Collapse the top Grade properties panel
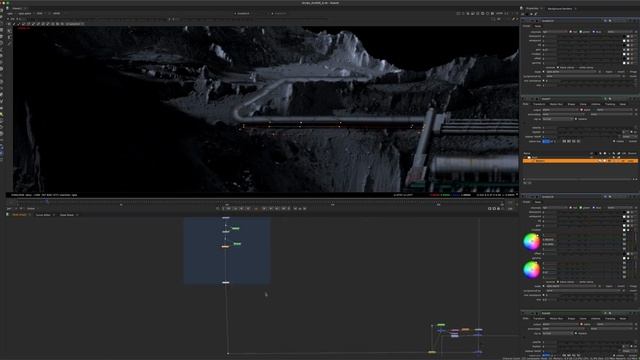 pos(524,21)
